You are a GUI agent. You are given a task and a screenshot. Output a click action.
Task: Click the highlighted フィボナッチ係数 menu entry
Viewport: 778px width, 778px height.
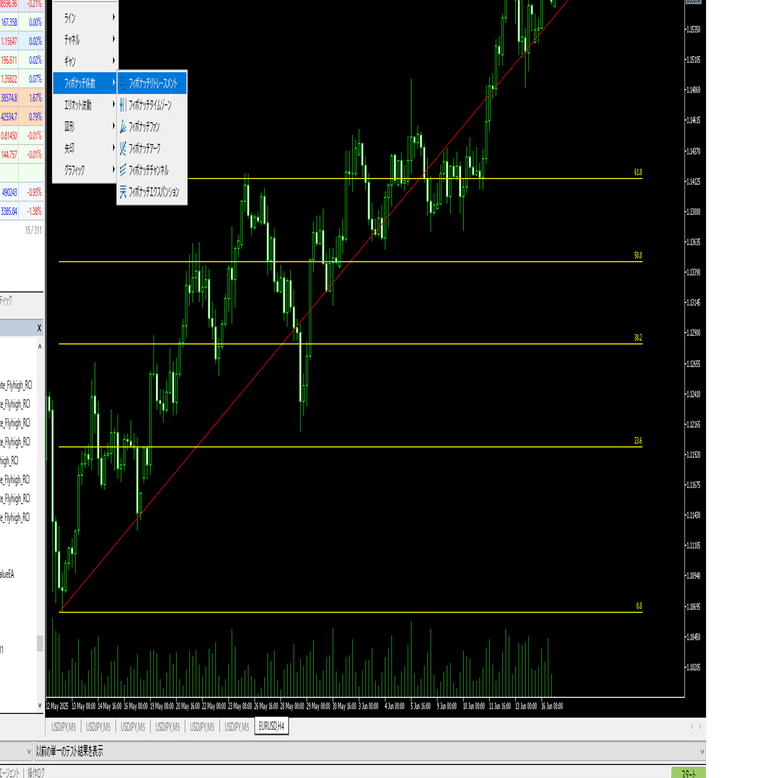pos(85,83)
